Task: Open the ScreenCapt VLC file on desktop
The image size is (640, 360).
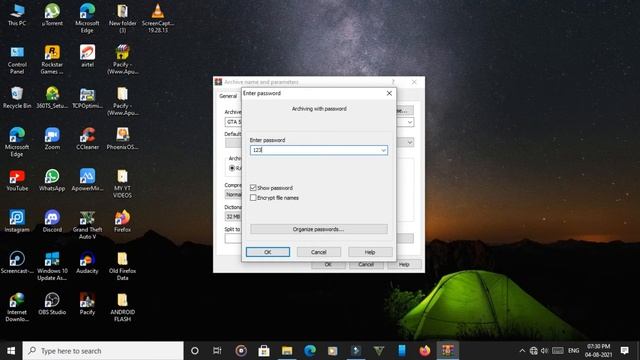Action: click(158, 19)
